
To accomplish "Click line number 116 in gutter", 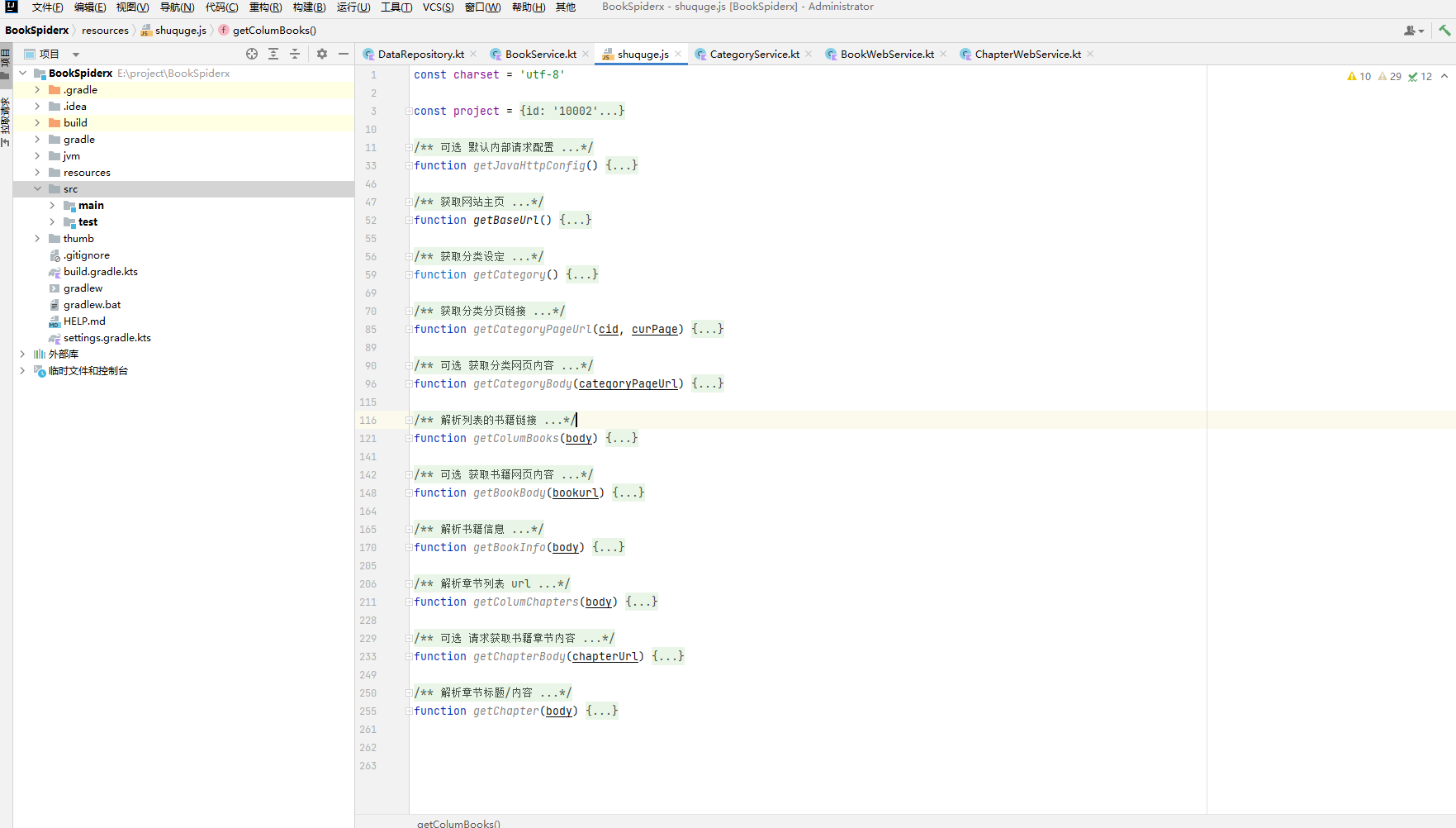I will pos(368,420).
